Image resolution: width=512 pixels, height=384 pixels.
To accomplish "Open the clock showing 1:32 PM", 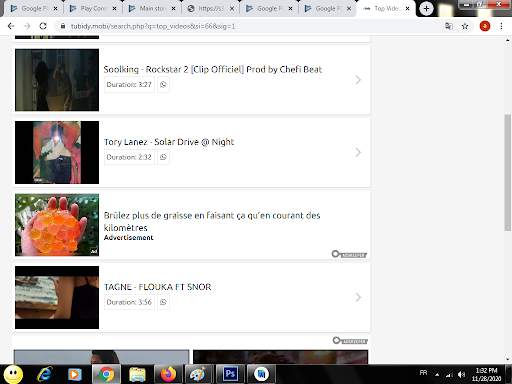I will 486,374.
